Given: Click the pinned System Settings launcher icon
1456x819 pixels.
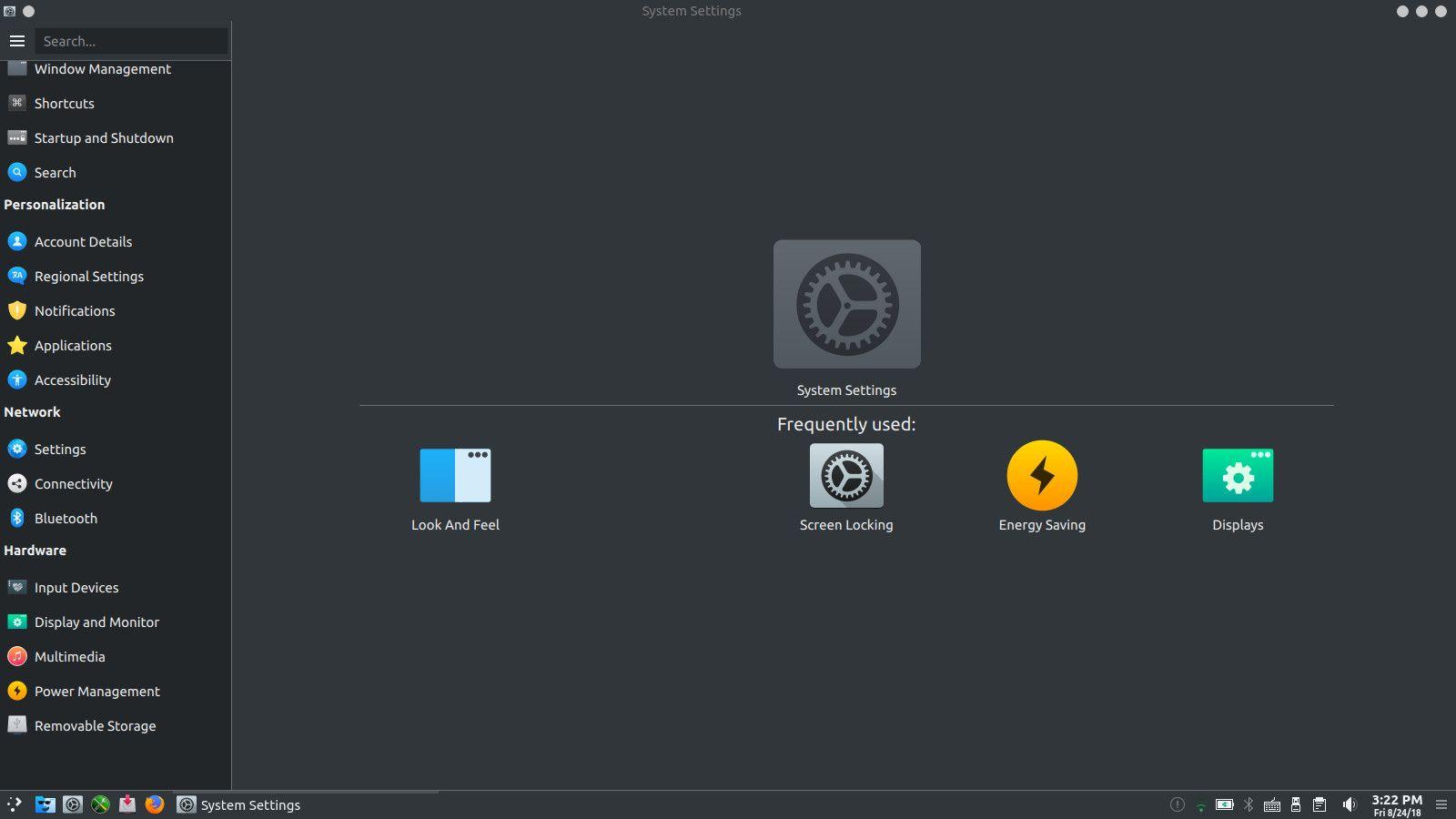Looking at the screenshot, I should point(73,804).
